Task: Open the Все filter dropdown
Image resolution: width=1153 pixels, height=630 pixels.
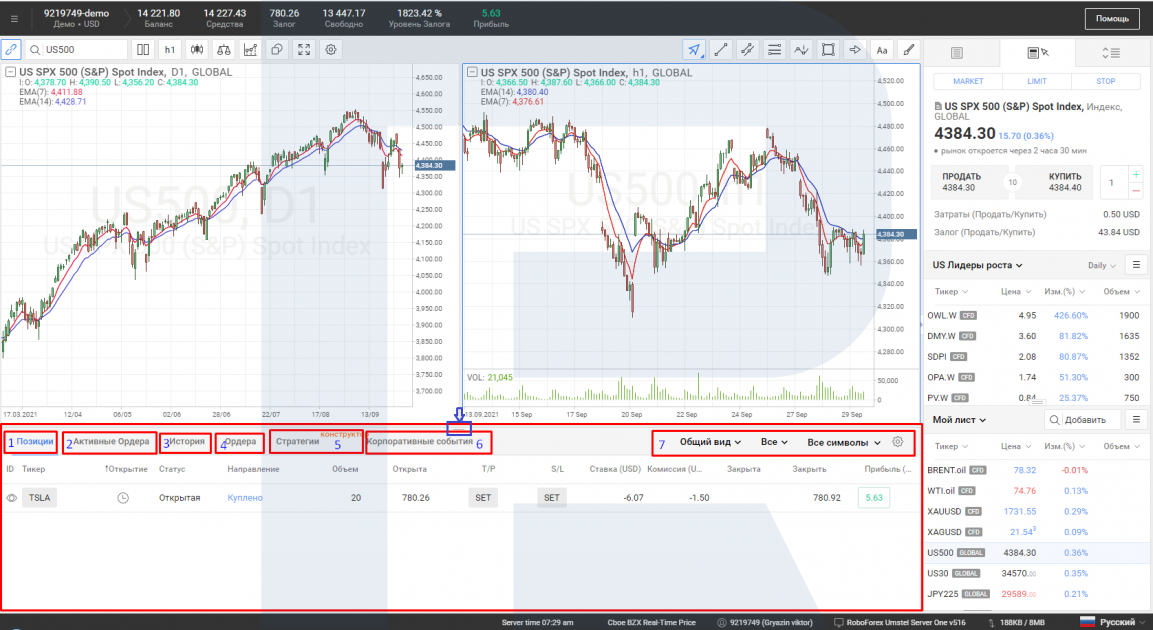Action: [774, 442]
